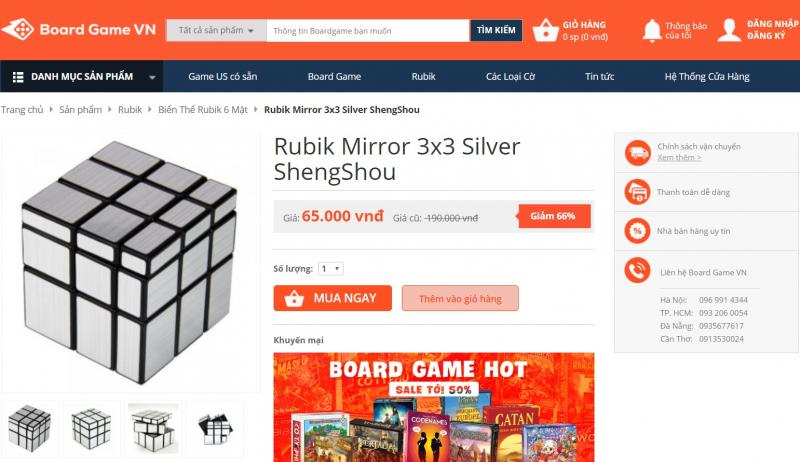Expand the 'Tất cả sản phẩm' category dropdown
800x462 pixels.
[x=216, y=31]
